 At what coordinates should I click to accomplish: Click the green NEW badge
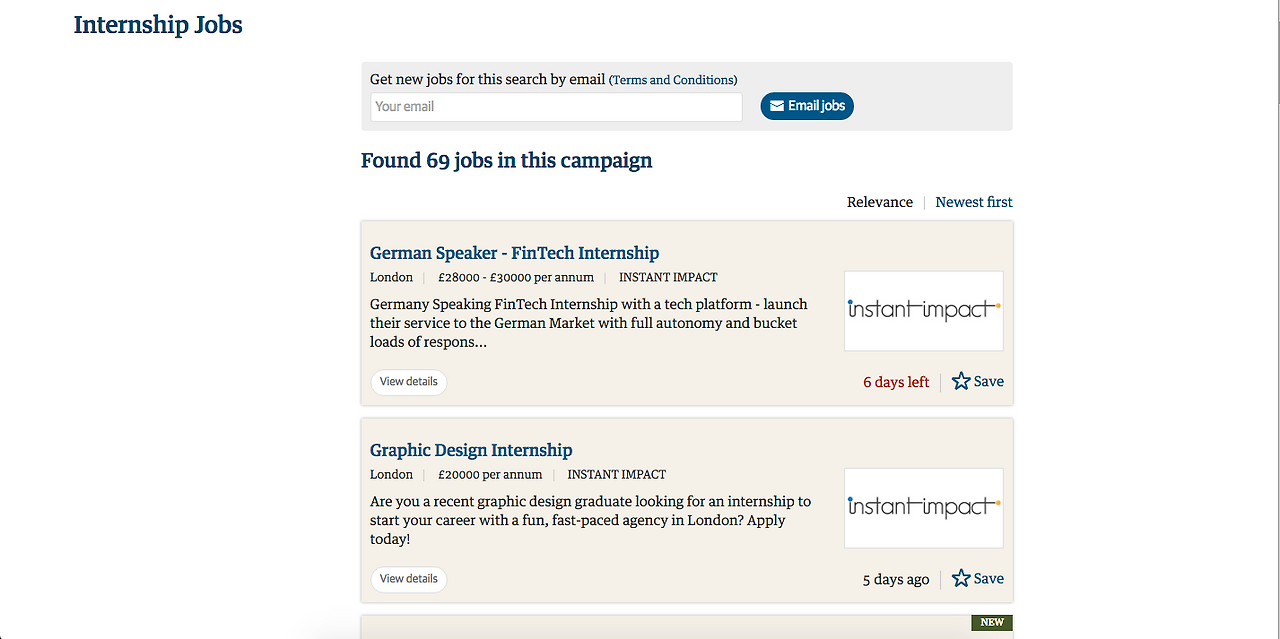991,622
